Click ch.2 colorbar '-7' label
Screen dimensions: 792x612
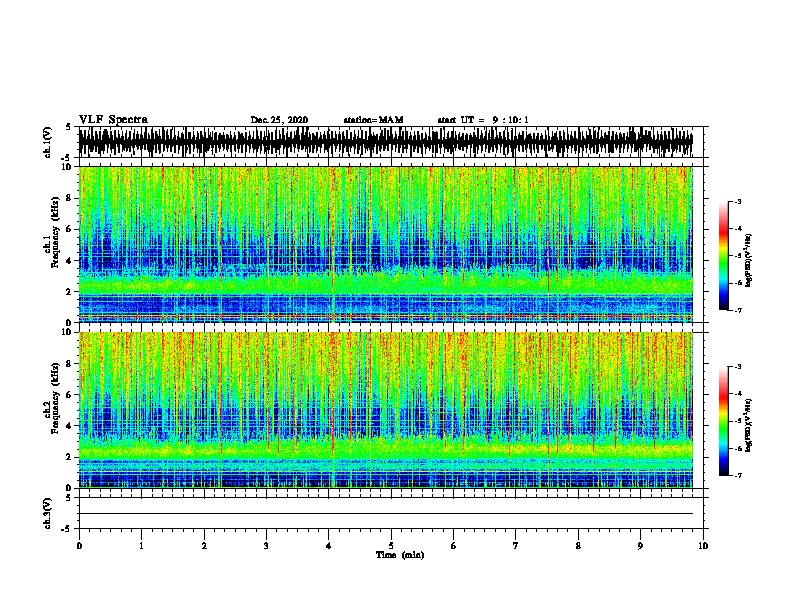pyautogui.click(x=738, y=475)
